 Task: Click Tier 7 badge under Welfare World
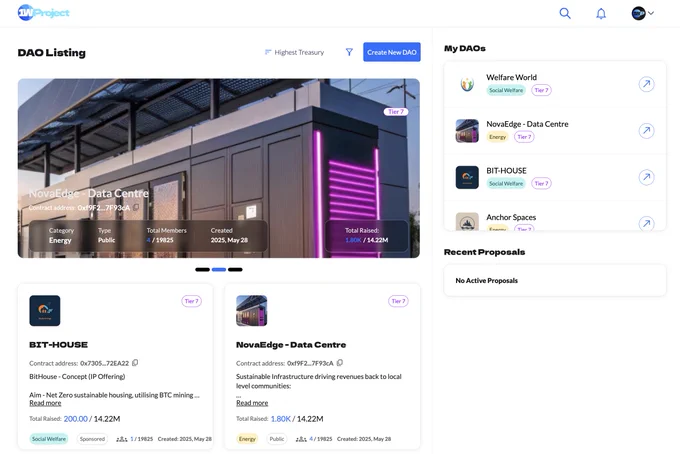point(541,90)
